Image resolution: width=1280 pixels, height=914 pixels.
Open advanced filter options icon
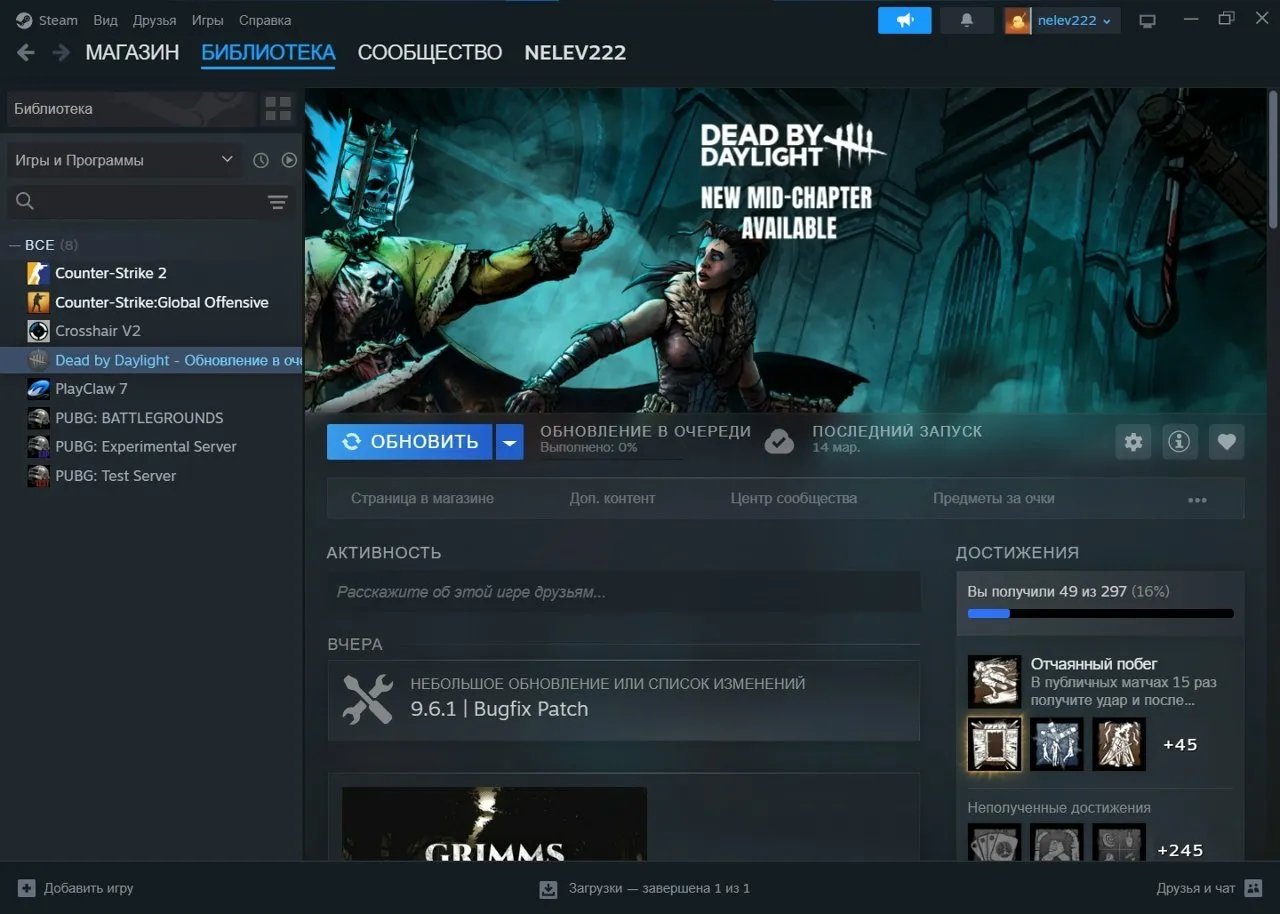(278, 202)
